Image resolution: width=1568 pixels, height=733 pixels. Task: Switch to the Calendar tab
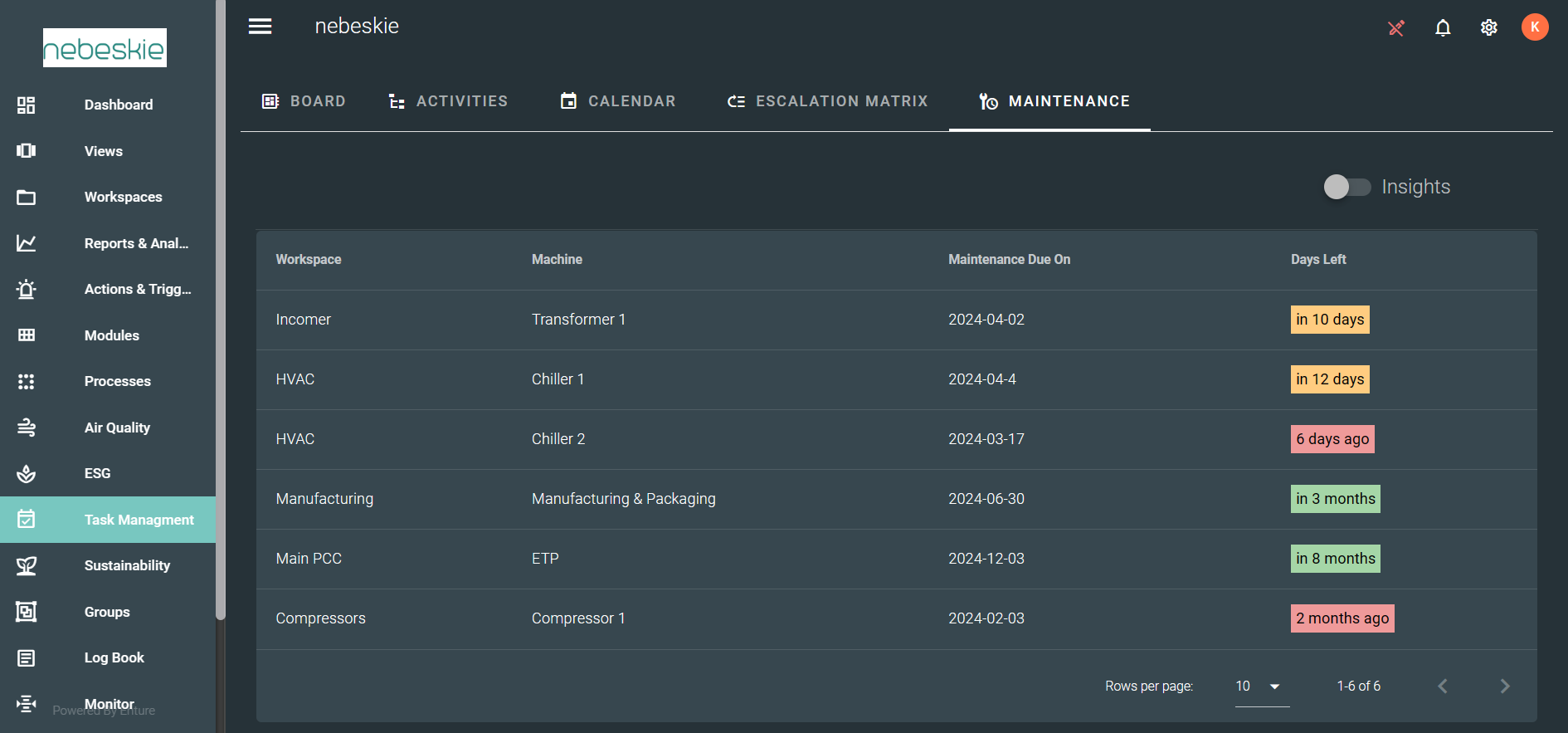[618, 101]
